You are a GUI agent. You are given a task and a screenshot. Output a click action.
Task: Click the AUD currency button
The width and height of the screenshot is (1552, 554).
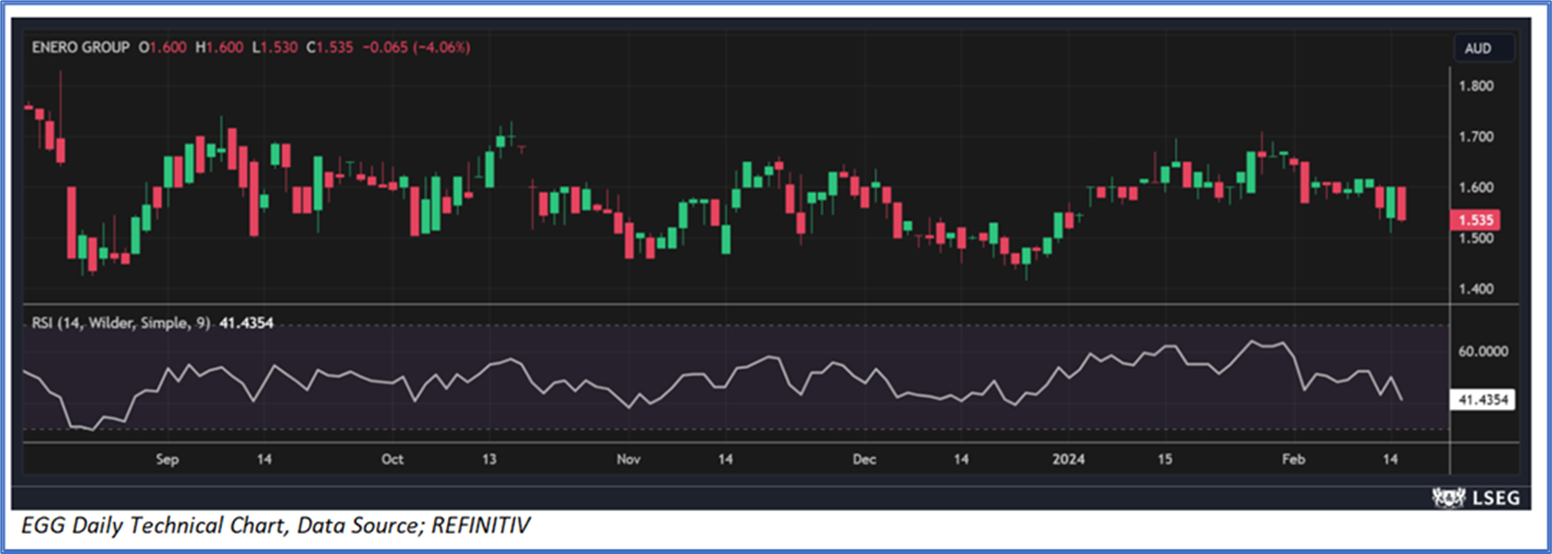1484,47
